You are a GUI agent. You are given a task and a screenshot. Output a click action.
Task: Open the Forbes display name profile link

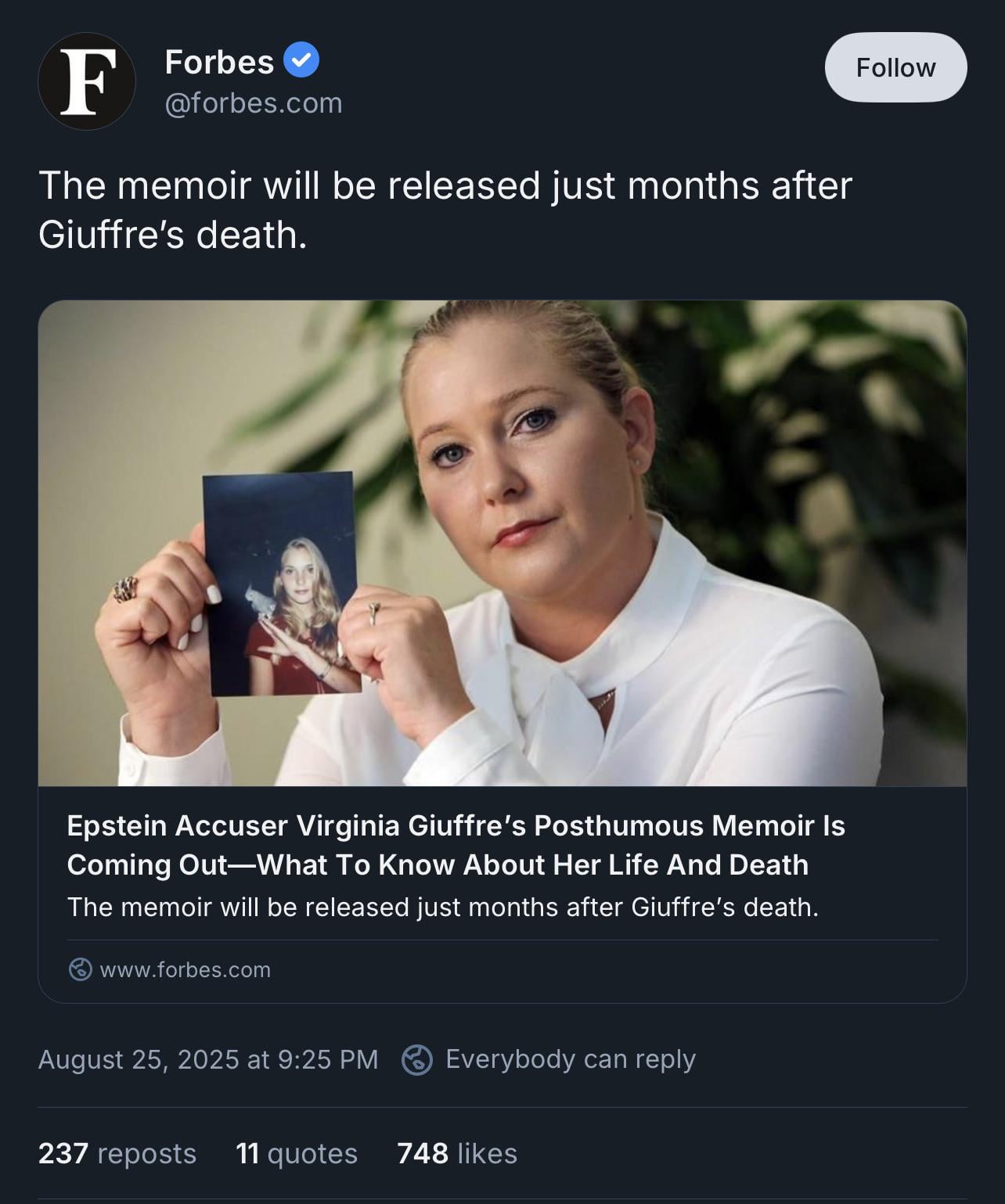click(219, 62)
